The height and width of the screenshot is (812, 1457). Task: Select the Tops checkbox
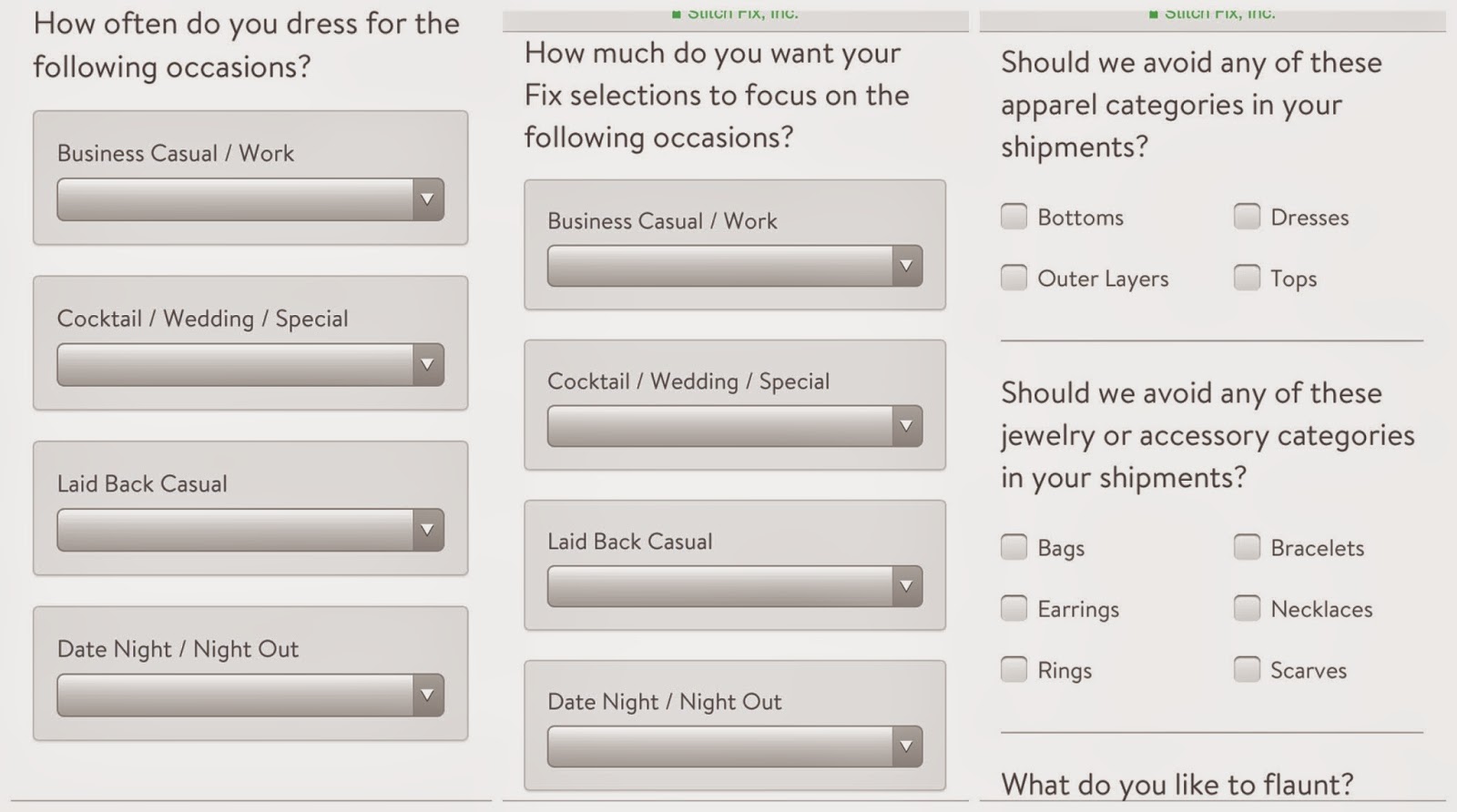1247,278
